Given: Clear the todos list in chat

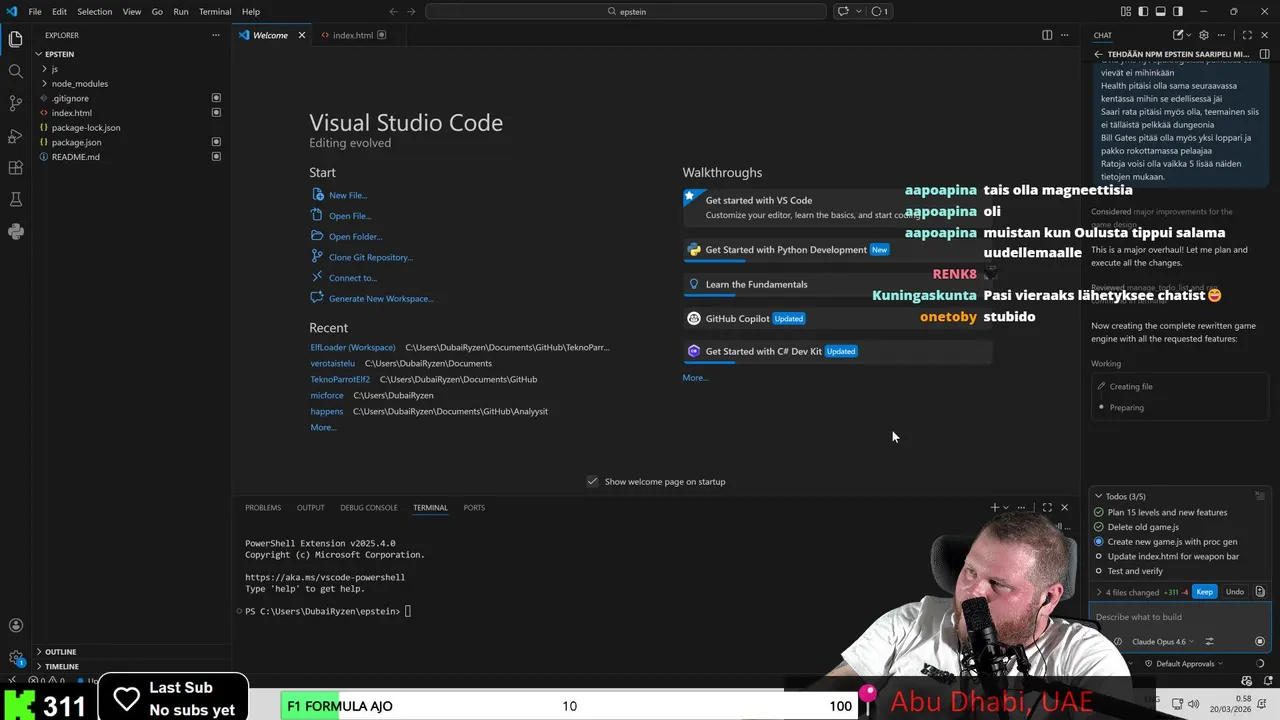Looking at the screenshot, I should click(x=1260, y=496).
